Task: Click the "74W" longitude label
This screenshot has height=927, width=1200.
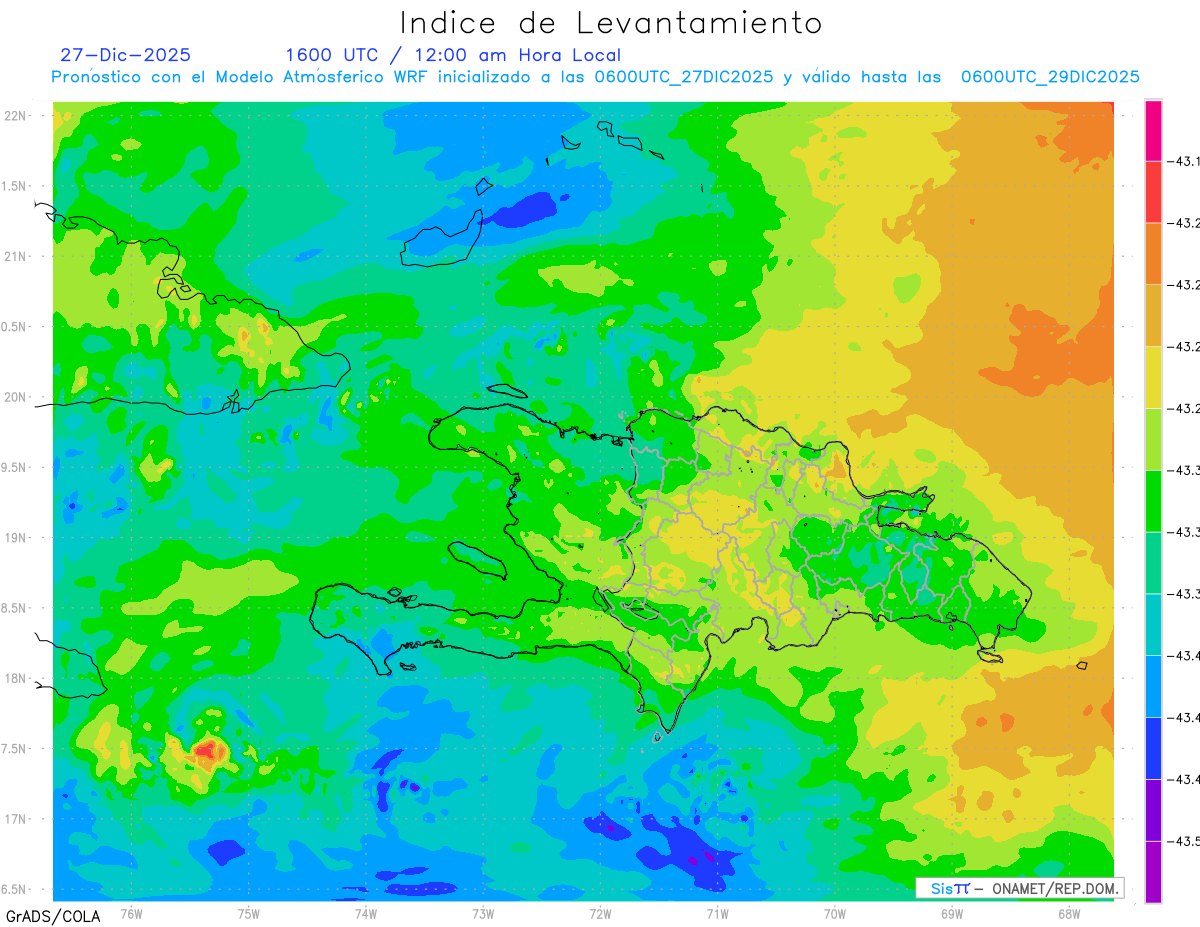Action: click(x=365, y=913)
